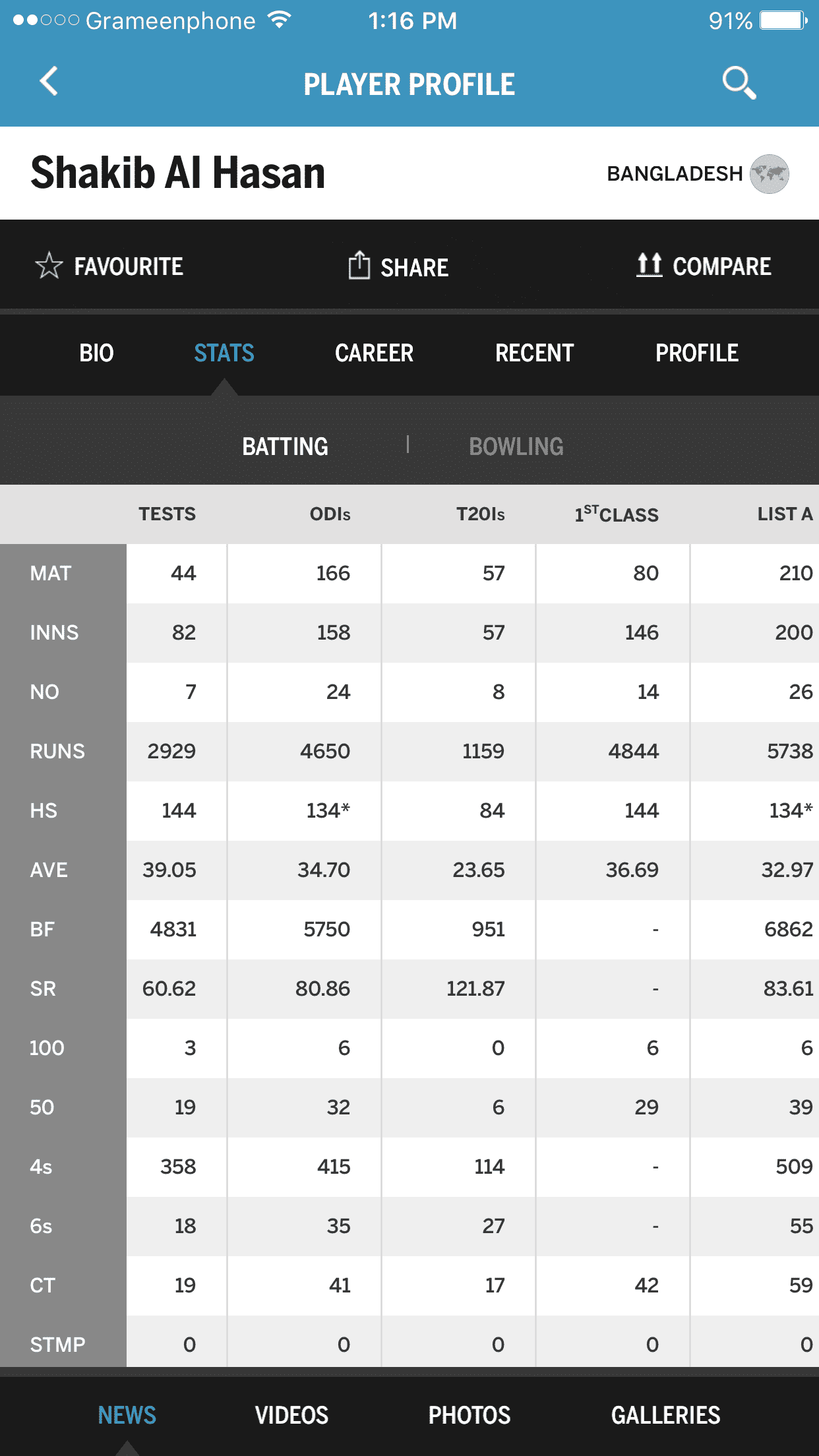Tap the Shakib Al Hasan name heading

tap(178, 173)
